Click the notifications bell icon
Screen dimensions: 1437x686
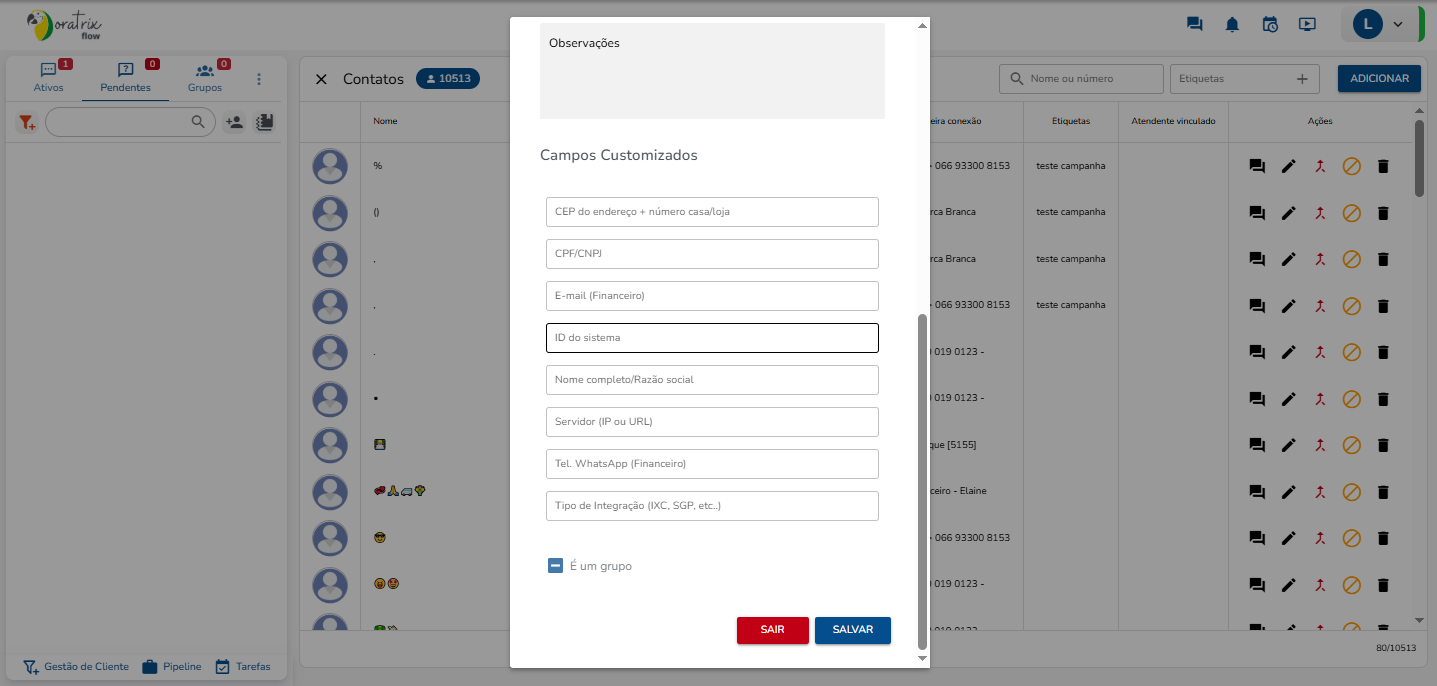pos(1232,25)
